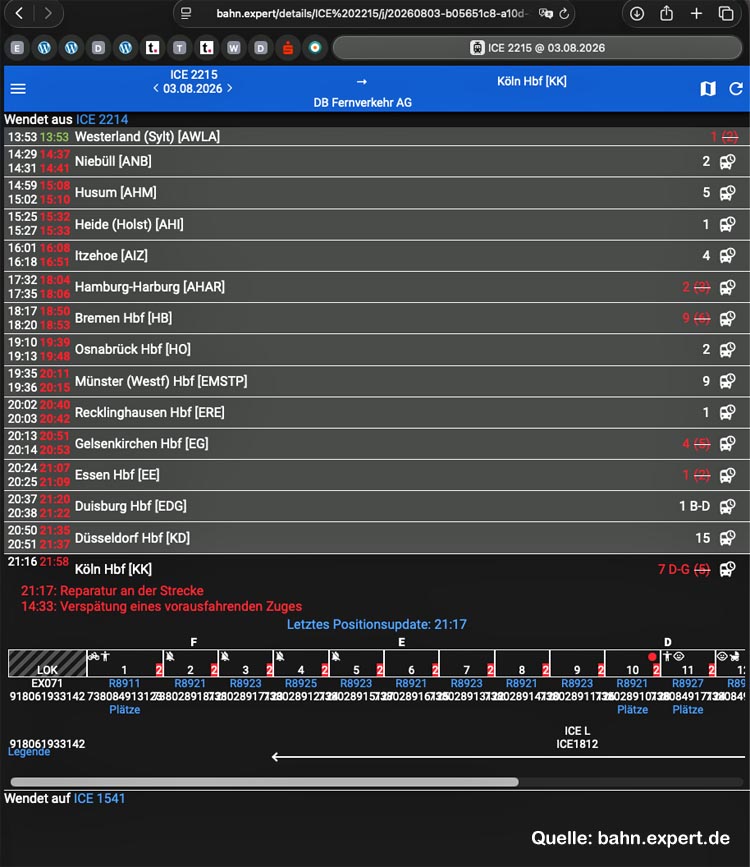Select the Köln Hbf [KK] stop in the list
Image resolution: width=750 pixels, height=867 pixels.
point(113,570)
